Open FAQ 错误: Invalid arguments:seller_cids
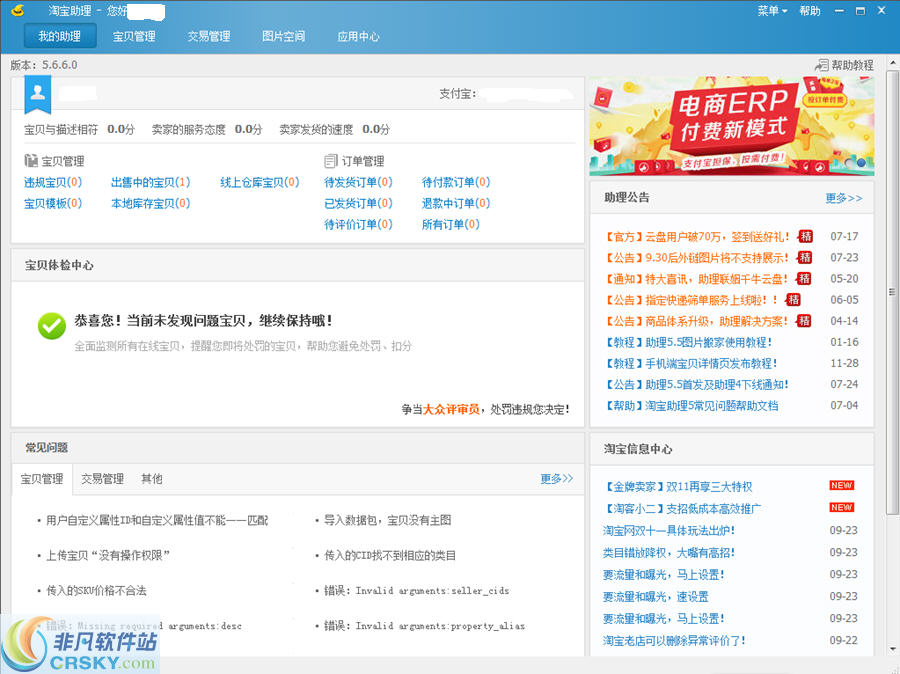The height and width of the screenshot is (674, 900). click(x=417, y=591)
